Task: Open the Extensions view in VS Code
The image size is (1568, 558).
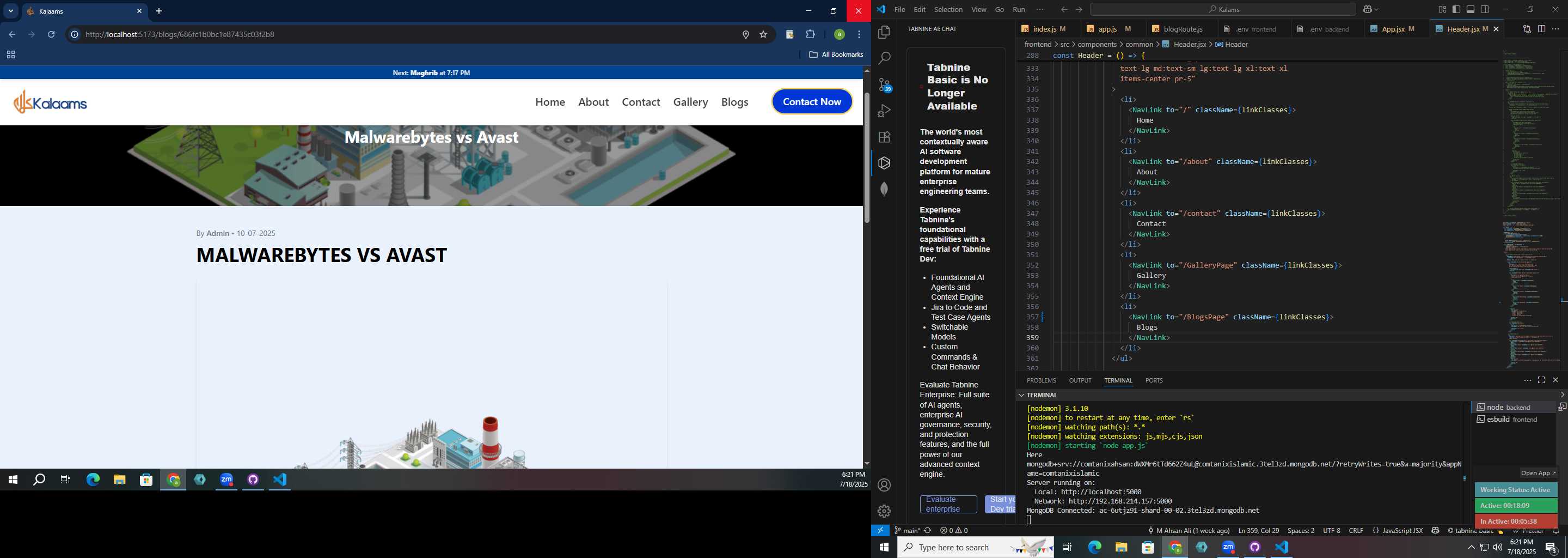Action: pos(884,137)
